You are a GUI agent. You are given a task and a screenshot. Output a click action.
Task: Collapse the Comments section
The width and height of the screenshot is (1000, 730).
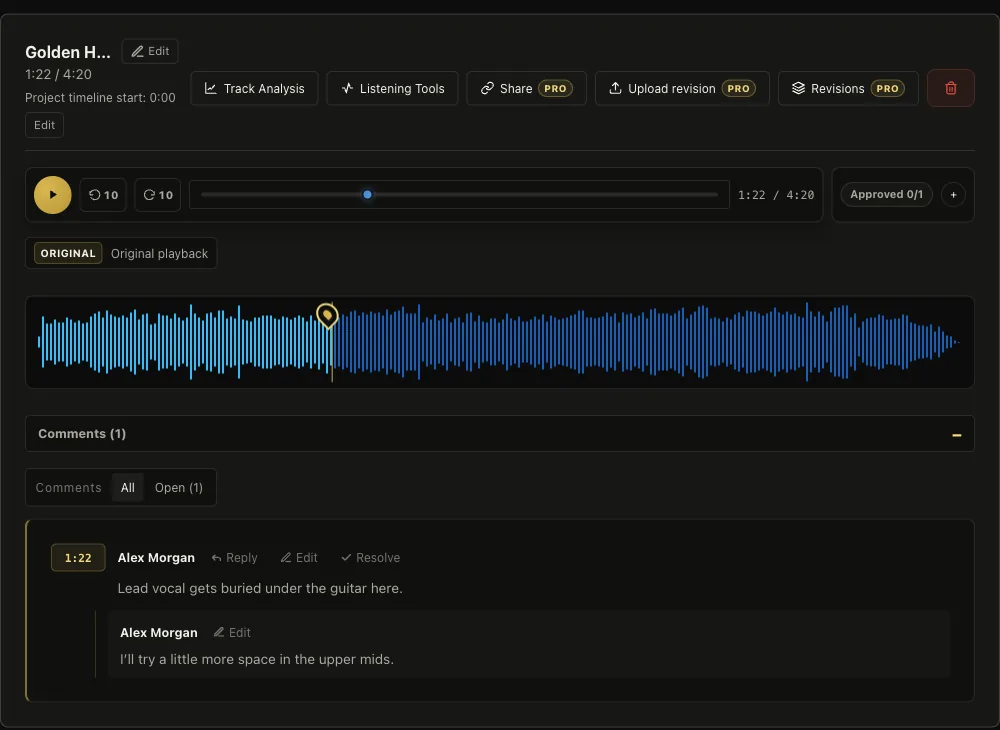(x=956, y=434)
